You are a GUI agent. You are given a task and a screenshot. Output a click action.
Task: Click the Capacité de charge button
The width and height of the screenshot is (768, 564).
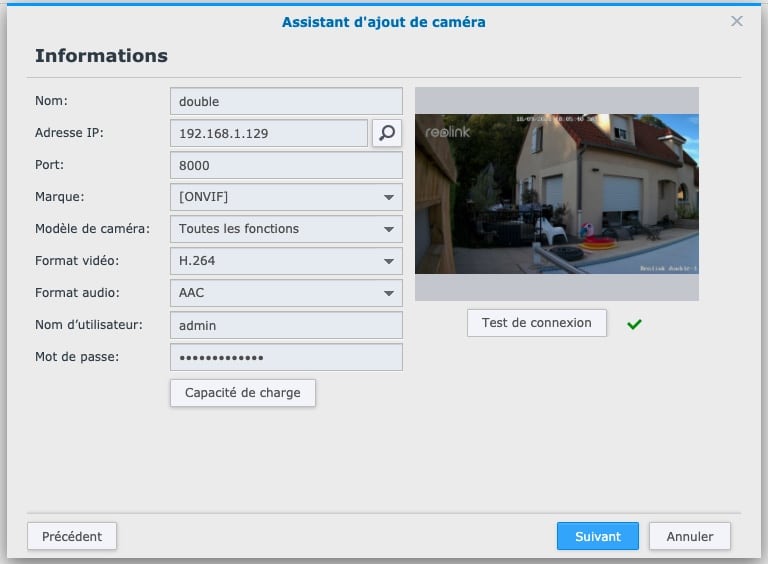tap(243, 393)
